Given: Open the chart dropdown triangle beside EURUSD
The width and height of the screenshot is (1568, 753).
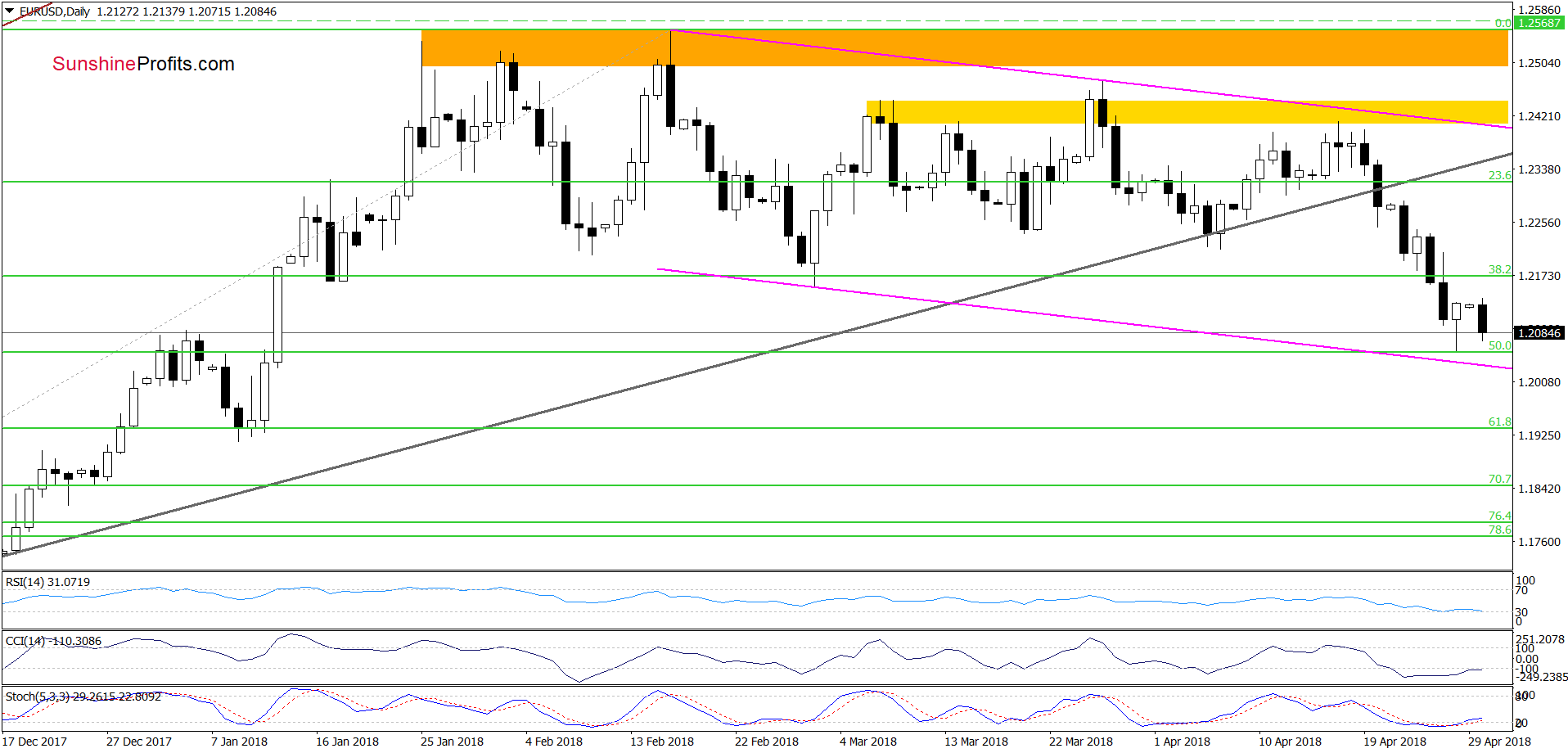Looking at the screenshot, I should 9,11.
